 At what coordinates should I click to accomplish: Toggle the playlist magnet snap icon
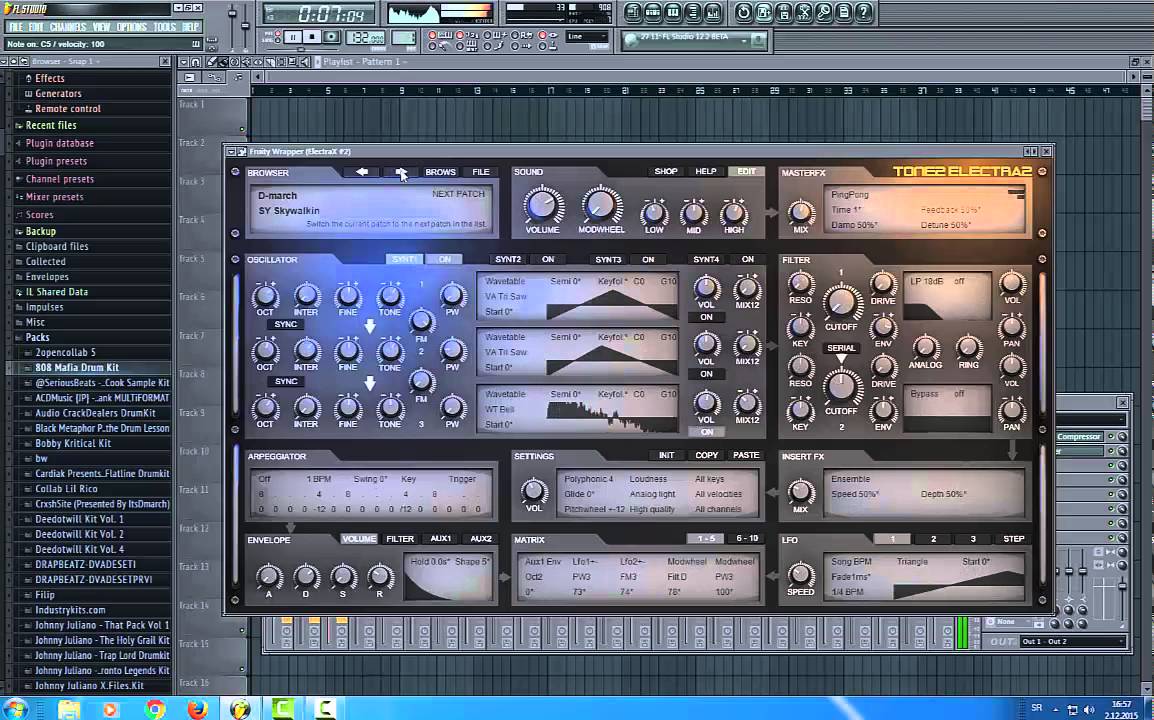point(196,62)
